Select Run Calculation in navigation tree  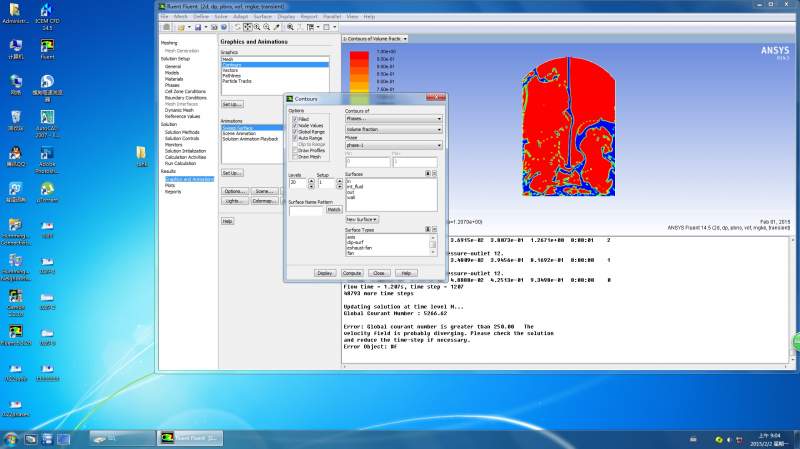180,163
